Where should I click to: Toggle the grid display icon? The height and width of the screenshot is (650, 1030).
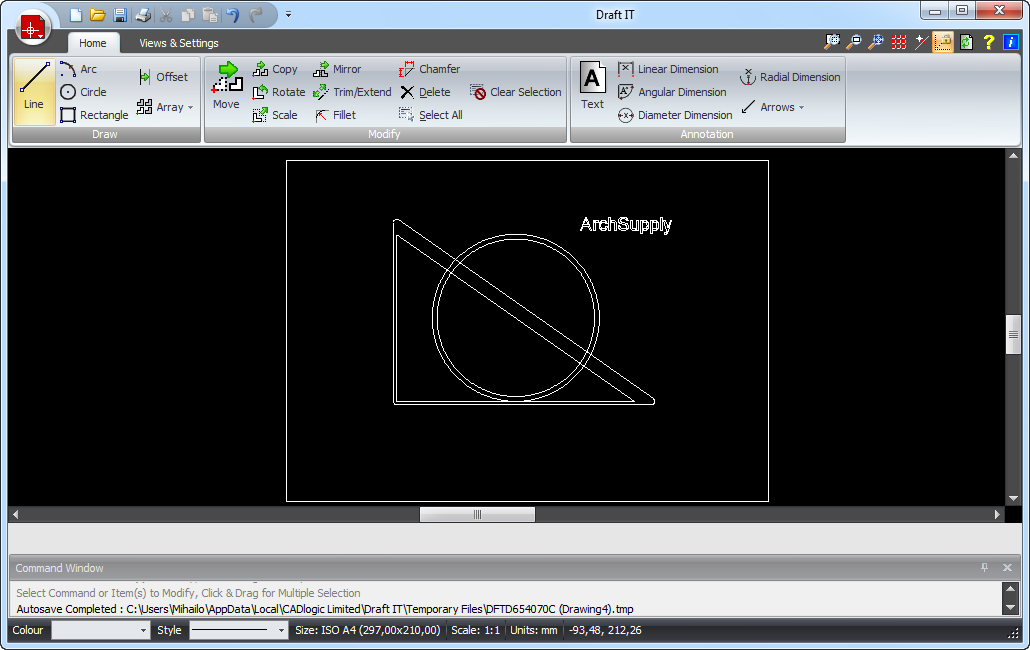(x=897, y=42)
